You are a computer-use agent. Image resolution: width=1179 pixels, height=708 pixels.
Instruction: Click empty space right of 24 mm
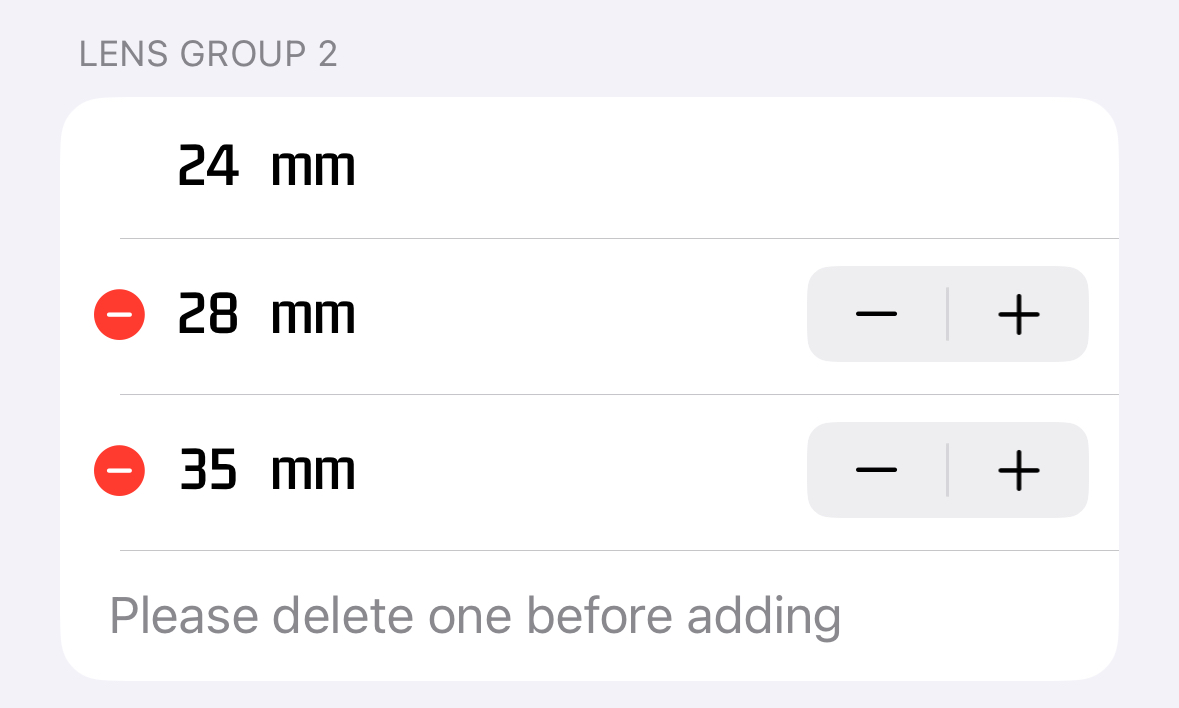click(737, 167)
